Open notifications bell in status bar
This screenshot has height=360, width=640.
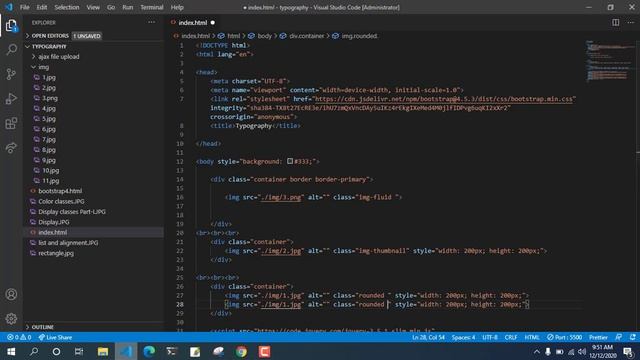pos(632,337)
